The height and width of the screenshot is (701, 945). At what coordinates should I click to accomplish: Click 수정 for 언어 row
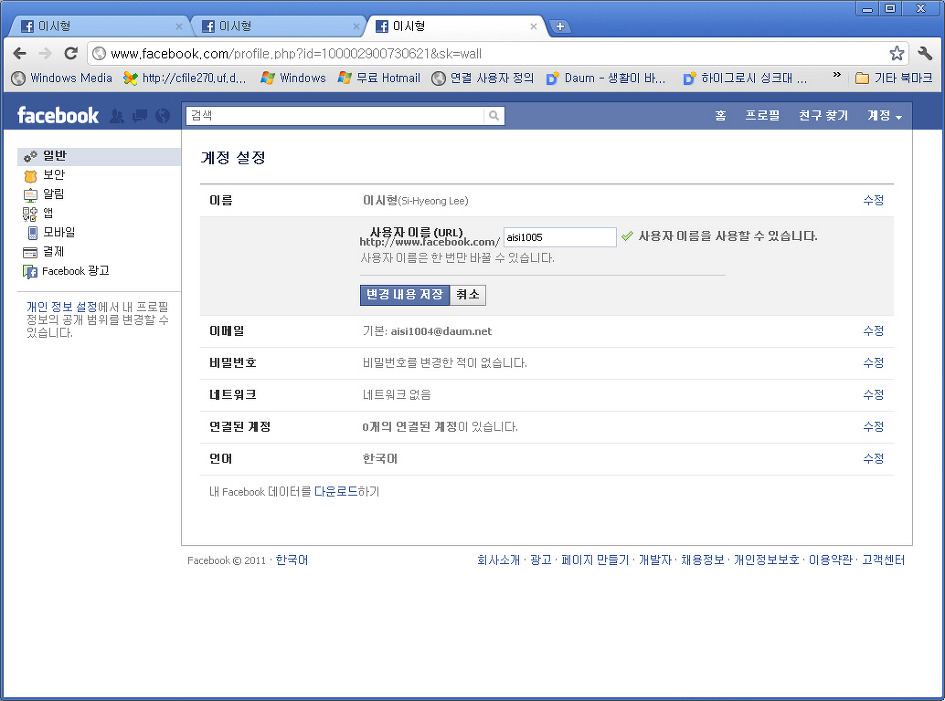[x=874, y=459]
